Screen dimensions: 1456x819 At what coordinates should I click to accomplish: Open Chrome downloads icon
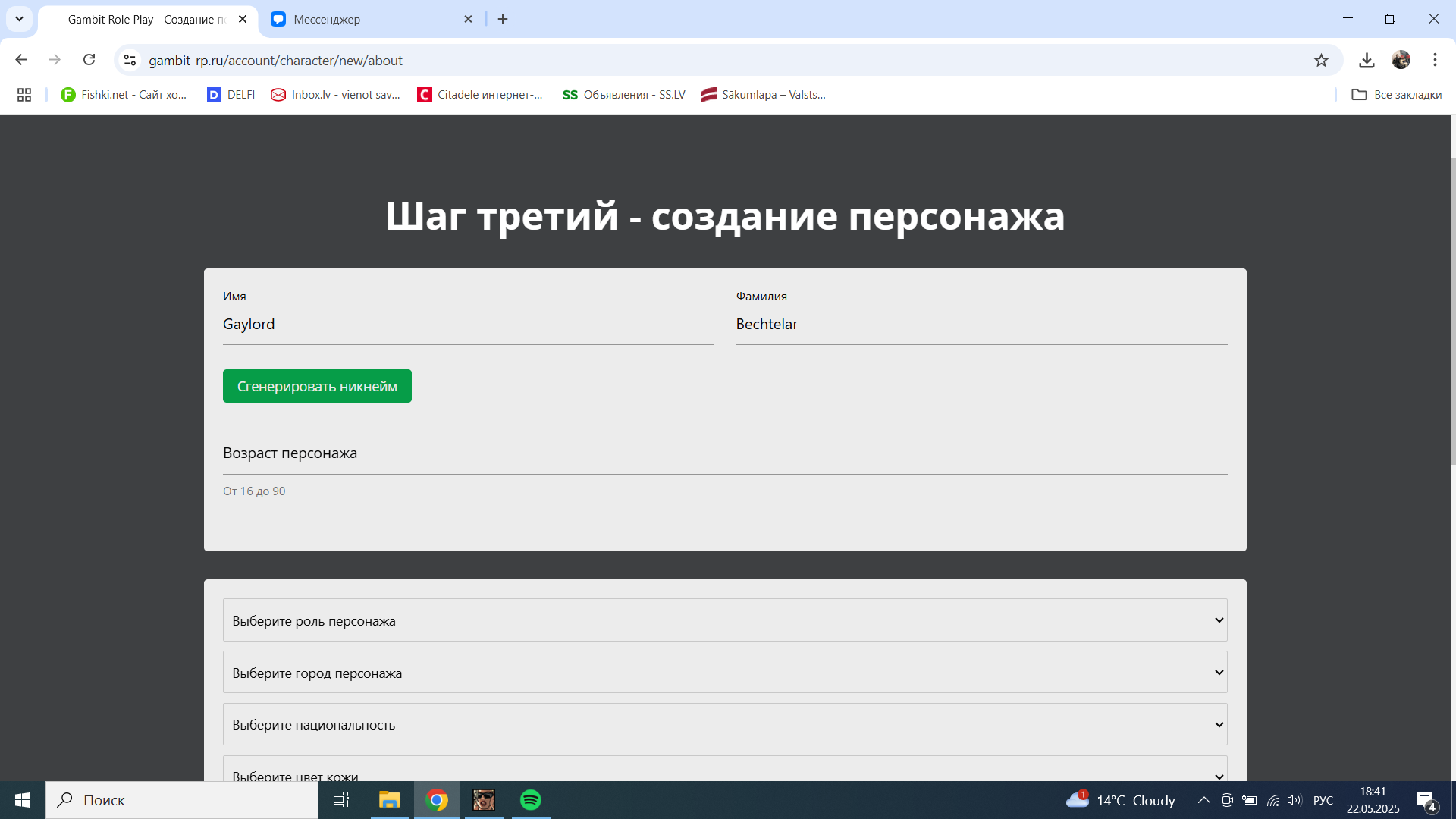coord(1367,61)
